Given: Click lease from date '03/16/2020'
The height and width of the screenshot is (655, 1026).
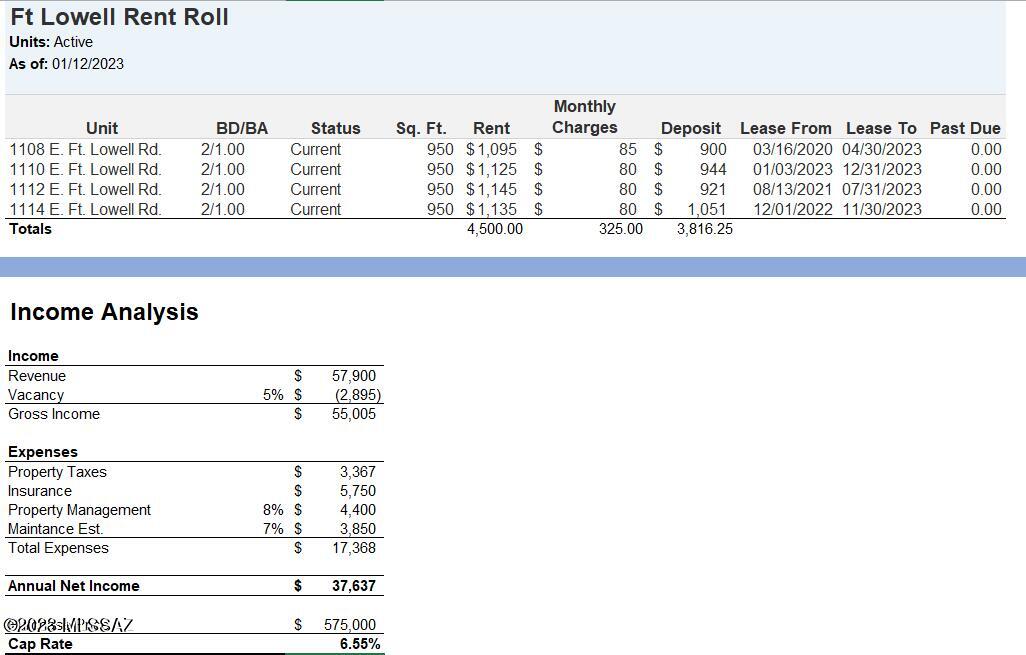Looking at the screenshot, I should tap(792, 150).
